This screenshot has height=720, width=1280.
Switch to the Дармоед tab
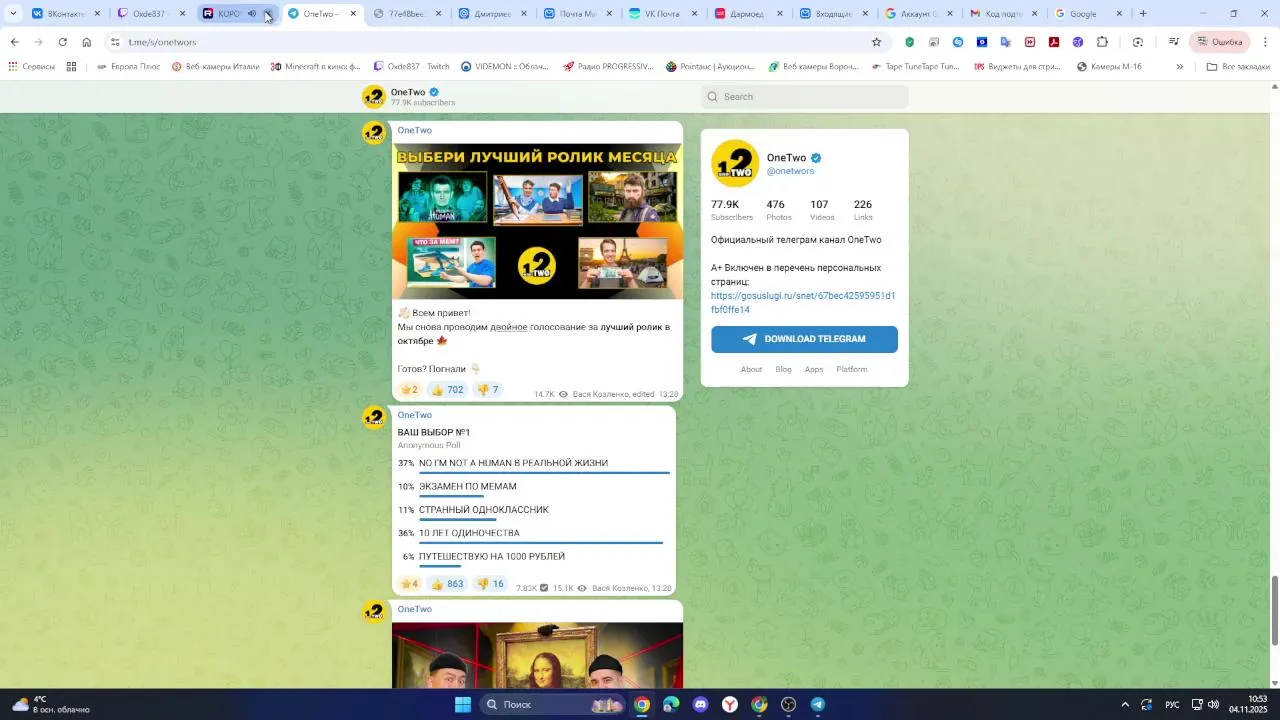[749, 14]
